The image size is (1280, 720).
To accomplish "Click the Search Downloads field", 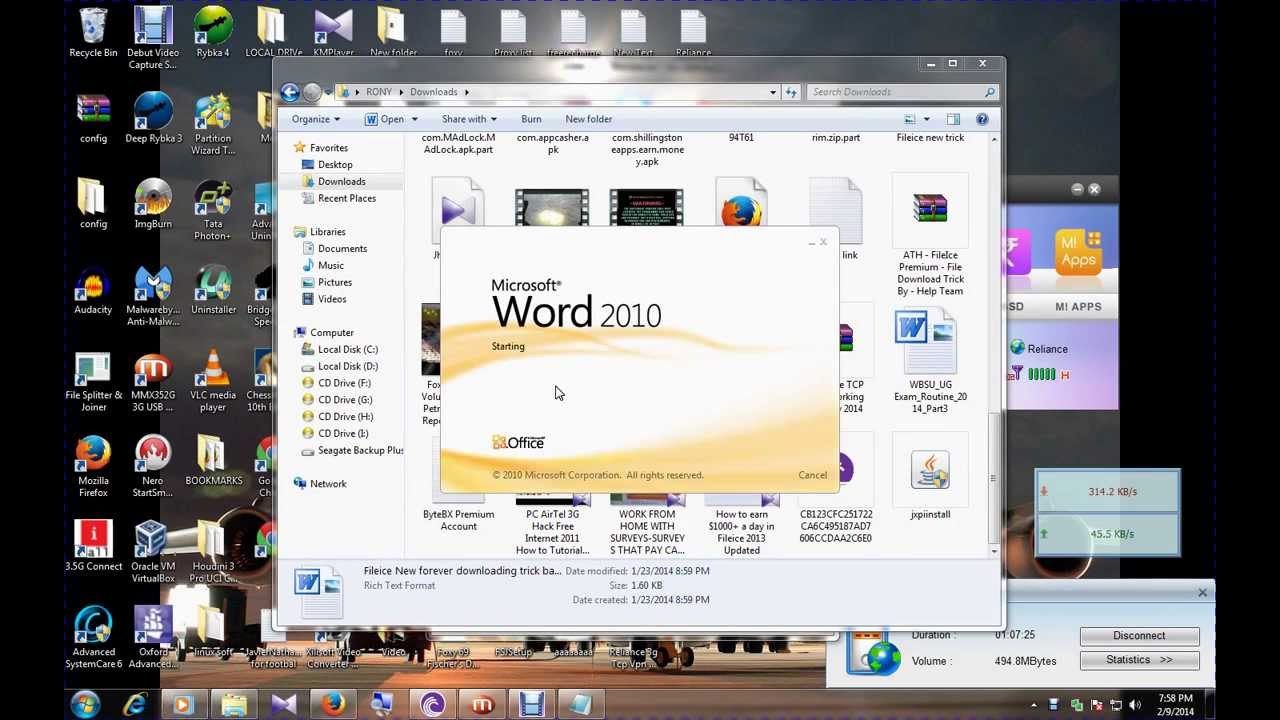I will click(x=903, y=92).
